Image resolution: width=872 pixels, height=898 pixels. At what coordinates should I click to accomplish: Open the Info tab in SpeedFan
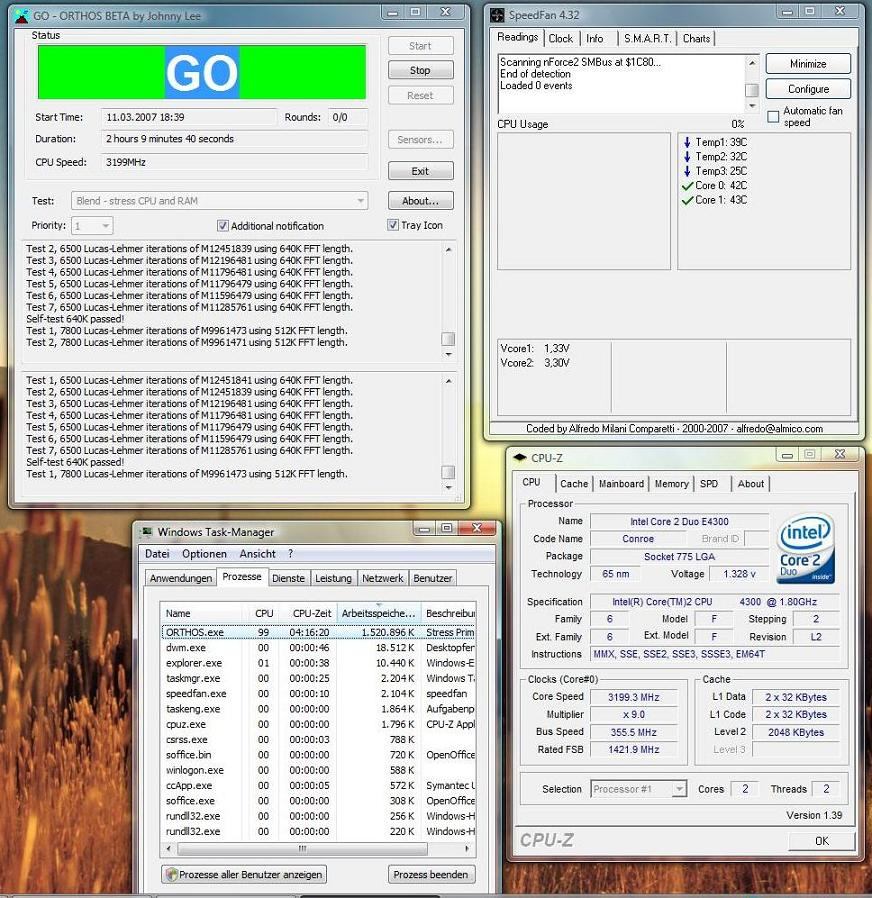pyautogui.click(x=594, y=38)
